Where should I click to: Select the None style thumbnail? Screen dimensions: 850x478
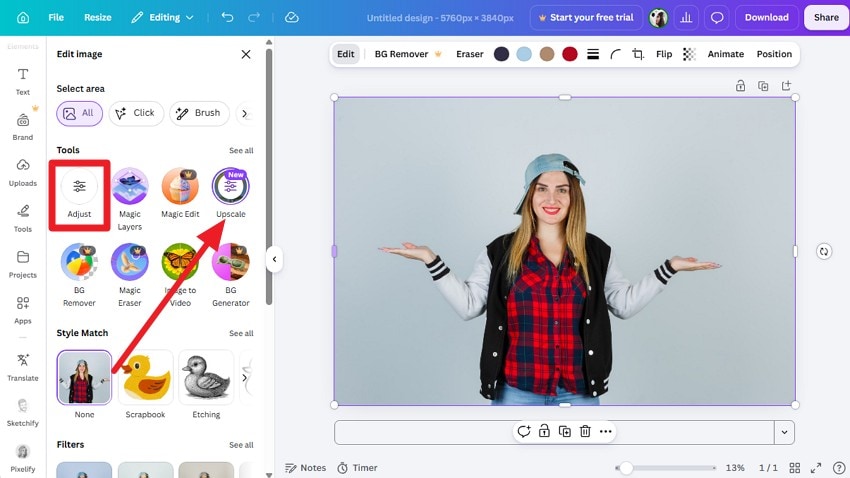[x=84, y=377]
